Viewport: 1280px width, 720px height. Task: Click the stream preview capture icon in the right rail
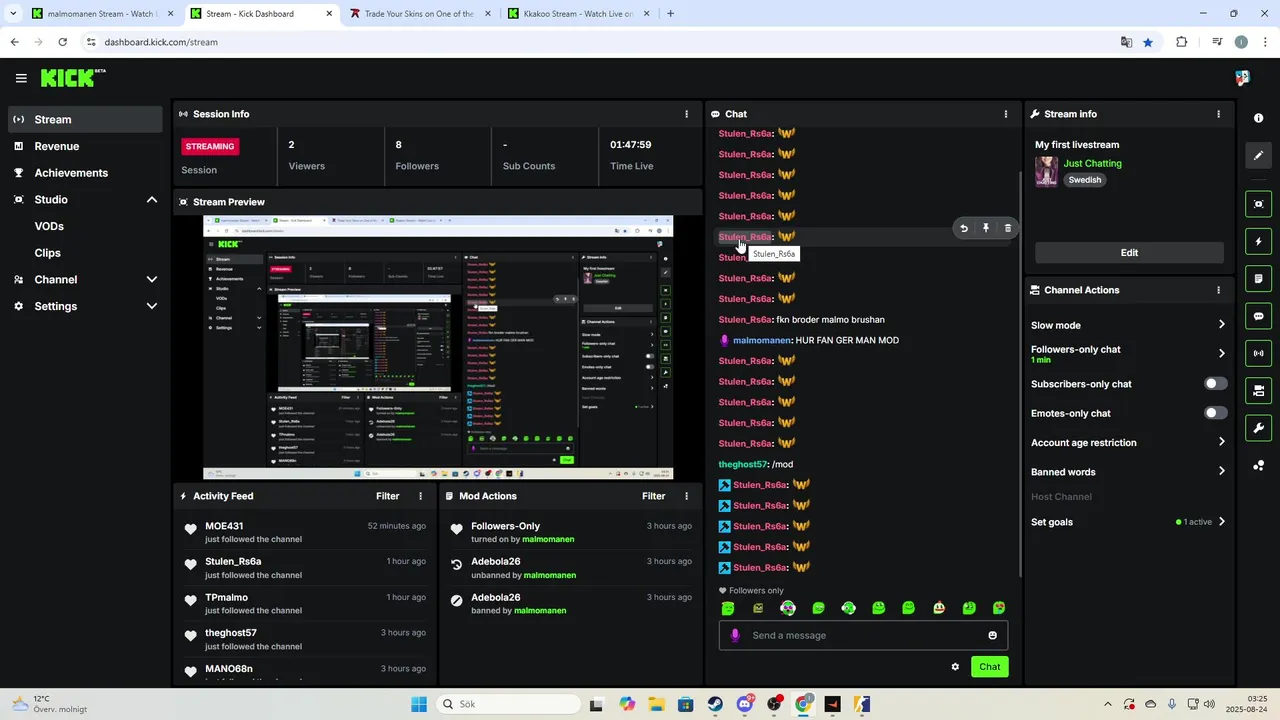(x=1258, y=204)
